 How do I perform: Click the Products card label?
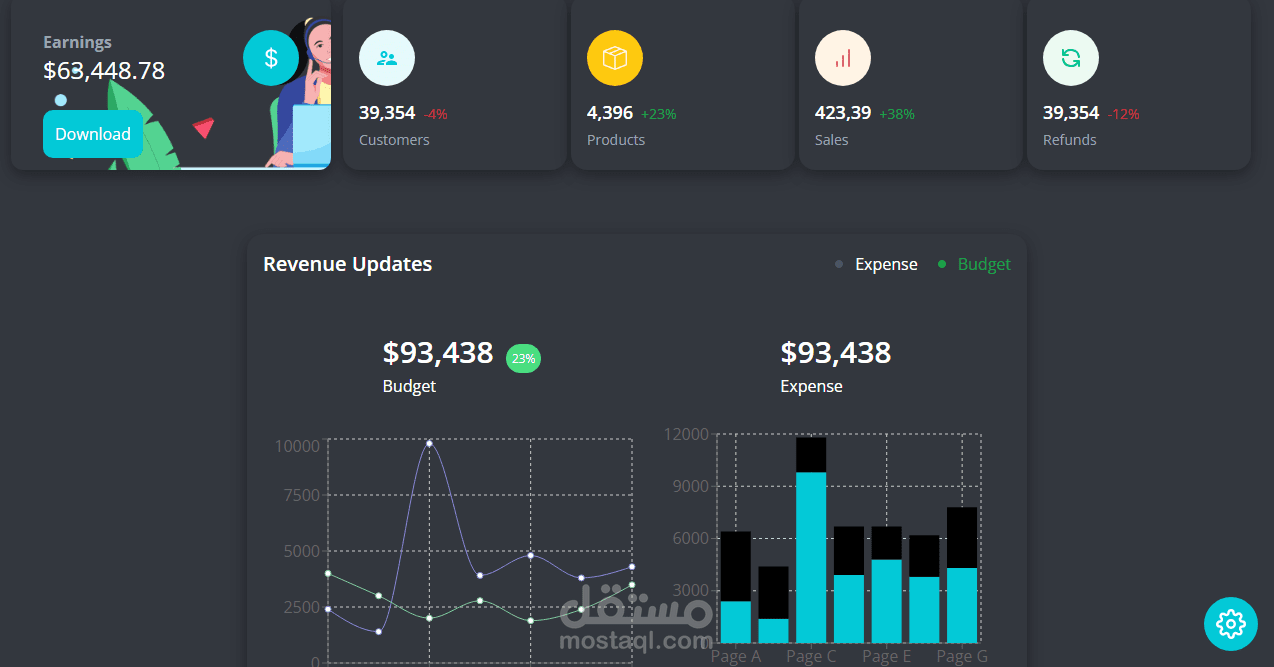pyautogui.click(x=616, y=140)
